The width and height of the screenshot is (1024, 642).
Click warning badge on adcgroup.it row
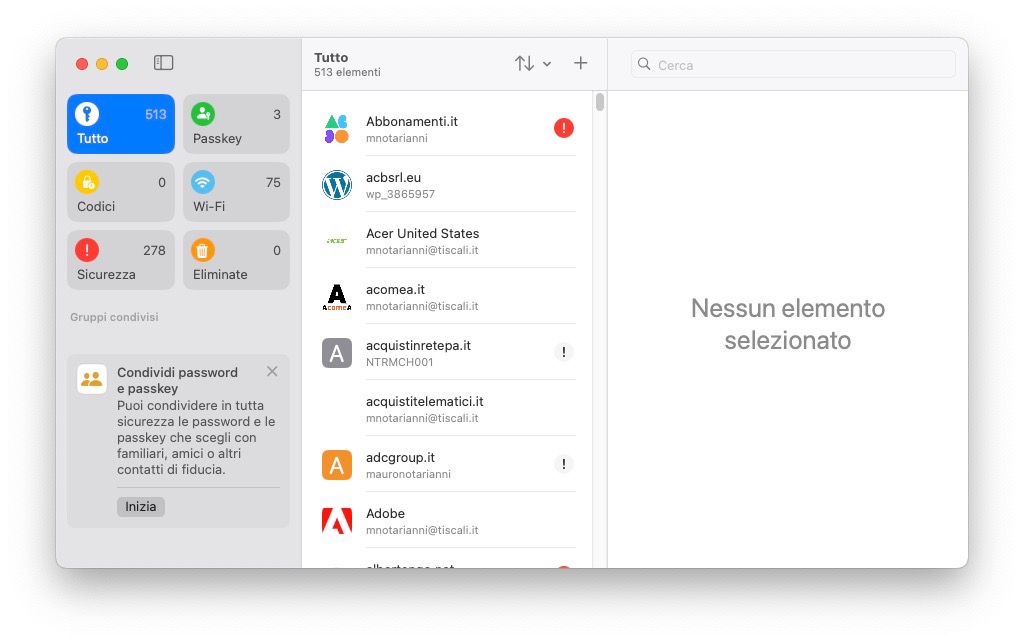tap(564, 464)
